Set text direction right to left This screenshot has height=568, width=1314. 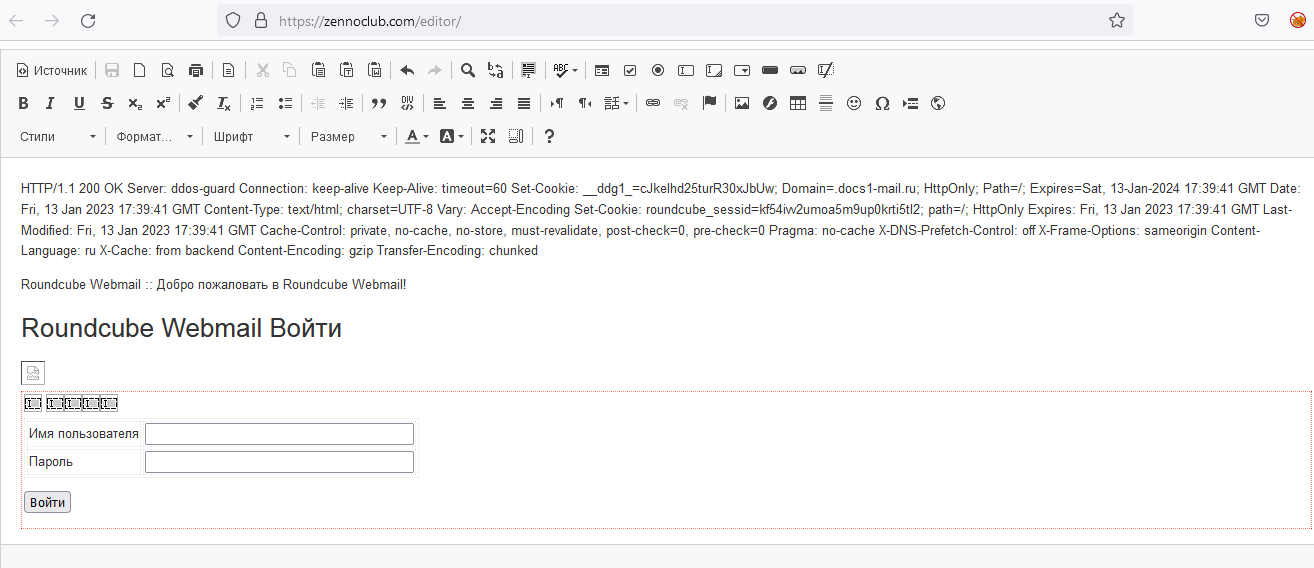point(585,103)
